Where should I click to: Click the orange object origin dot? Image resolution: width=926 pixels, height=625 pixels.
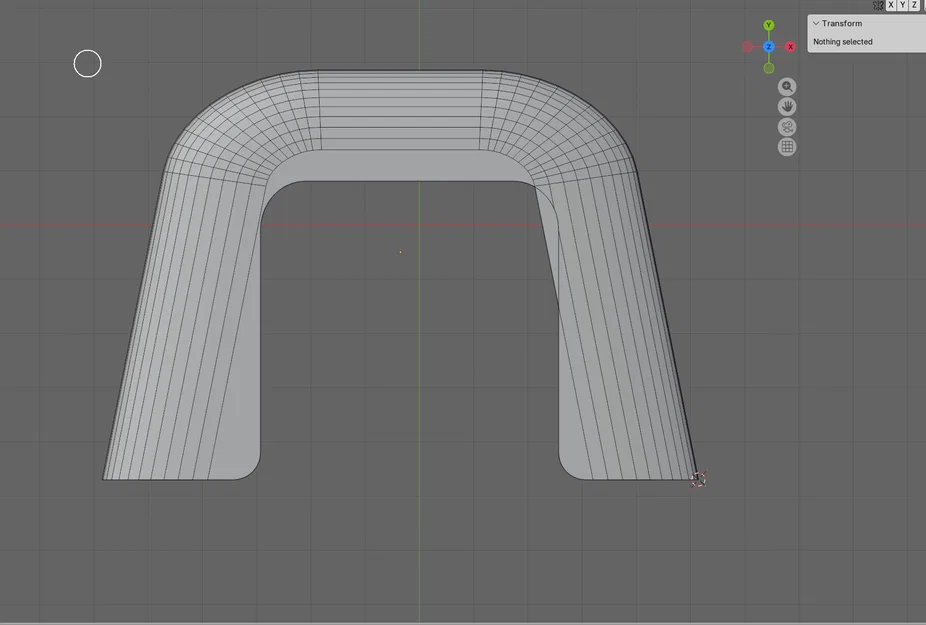pyautogui.click(x=400, y=252)
